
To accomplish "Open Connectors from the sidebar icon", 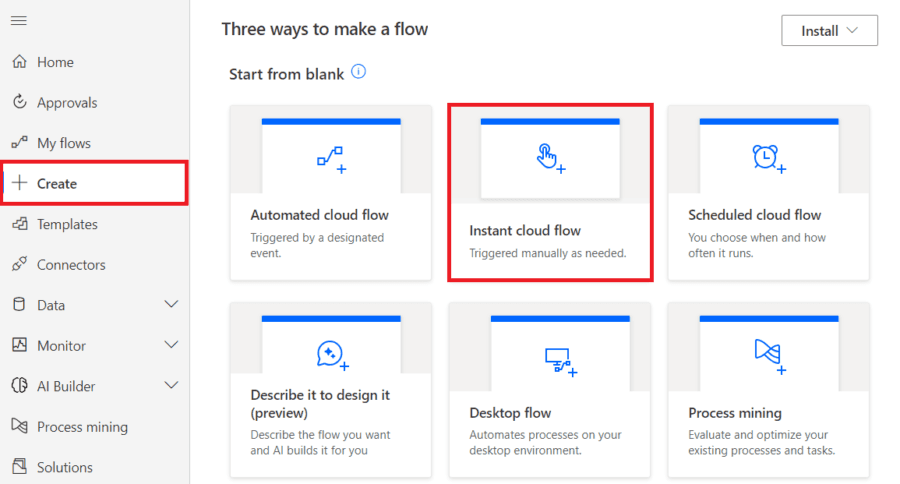I will [19, 265].
